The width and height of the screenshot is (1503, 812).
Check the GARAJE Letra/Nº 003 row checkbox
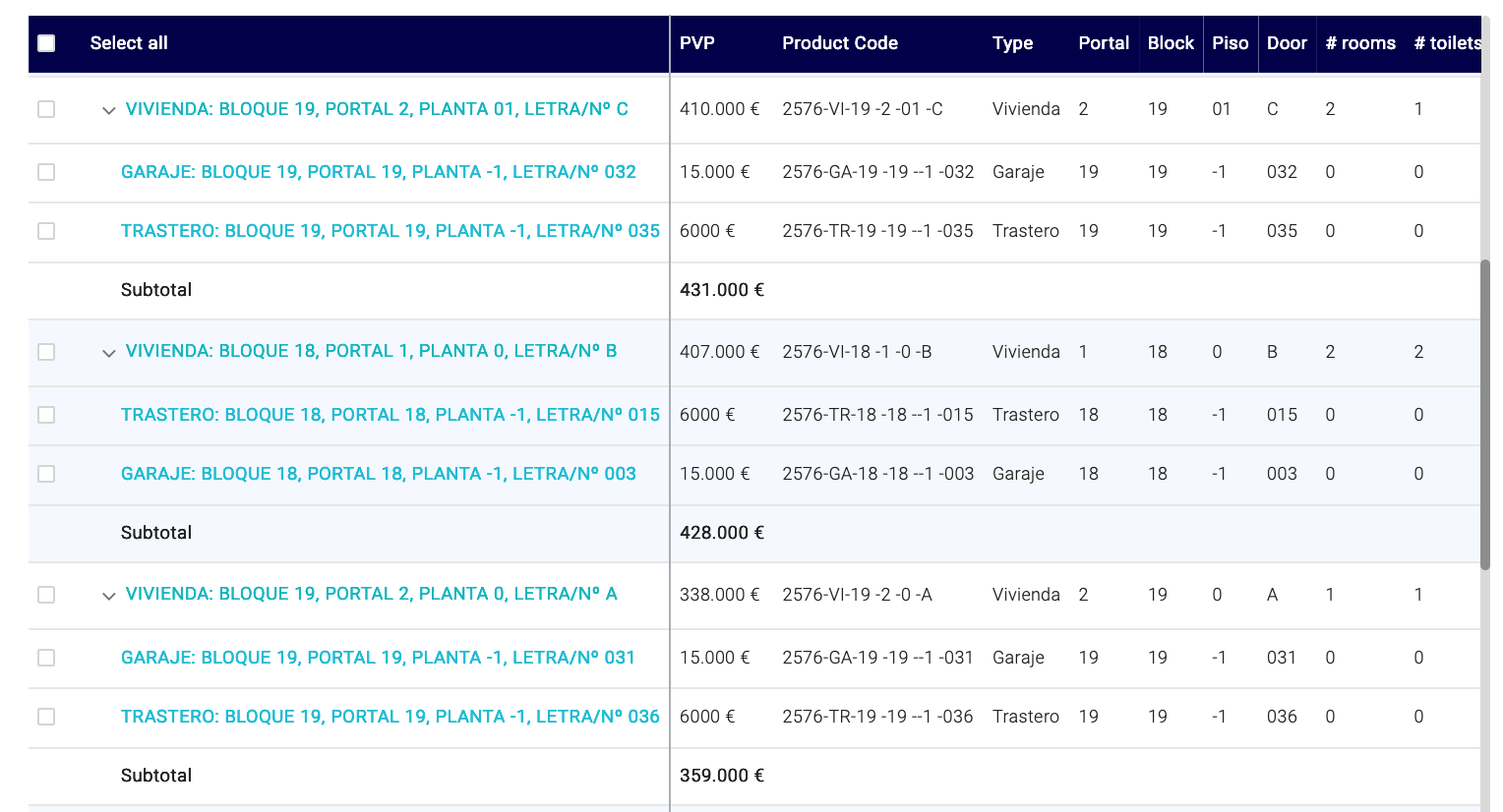click(x=46, y=474)
